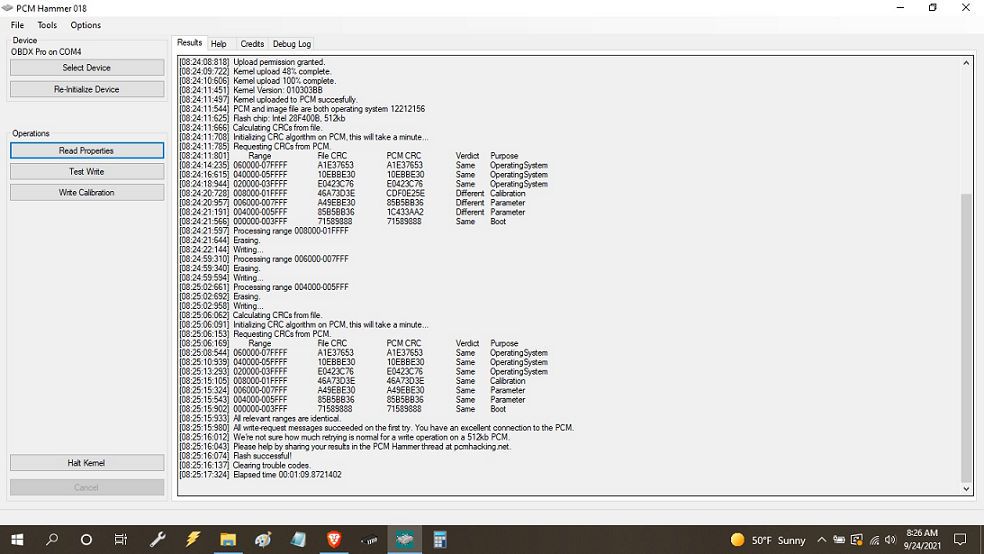Click the Write Calibration button

click(87, 193)
